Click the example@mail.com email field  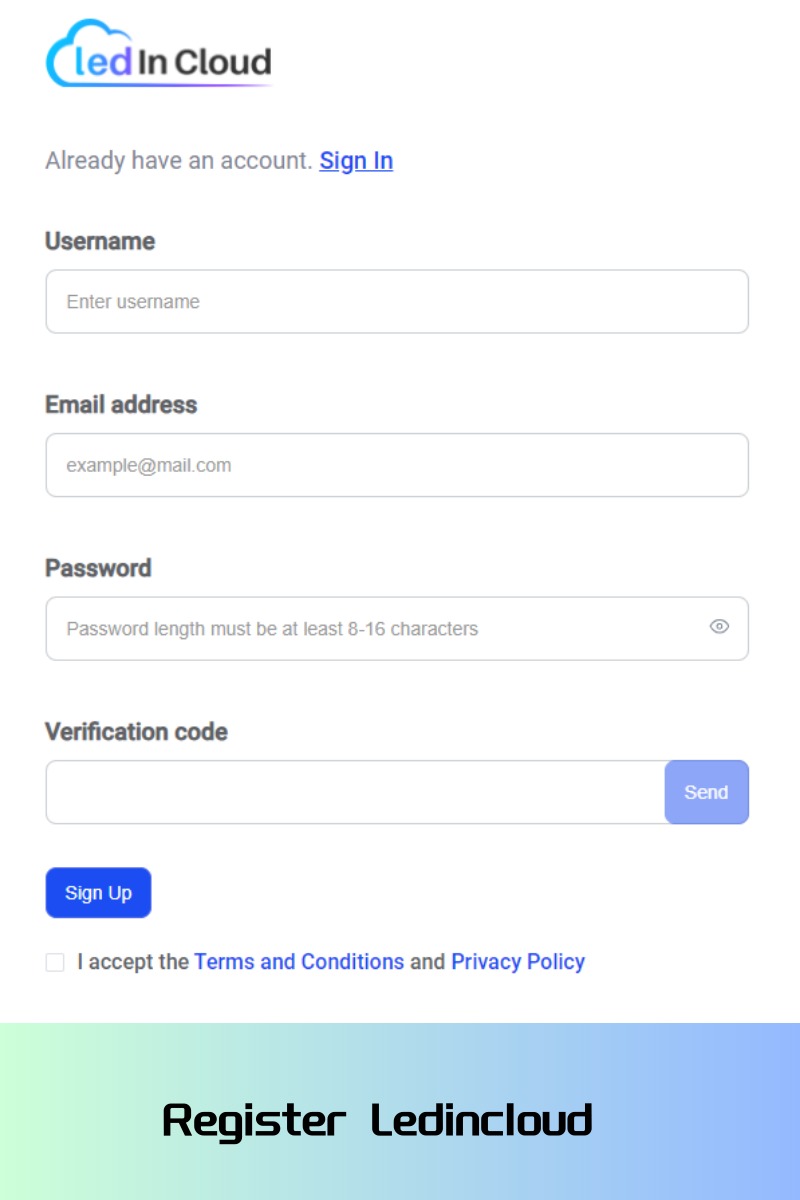[x=396, y=465]
